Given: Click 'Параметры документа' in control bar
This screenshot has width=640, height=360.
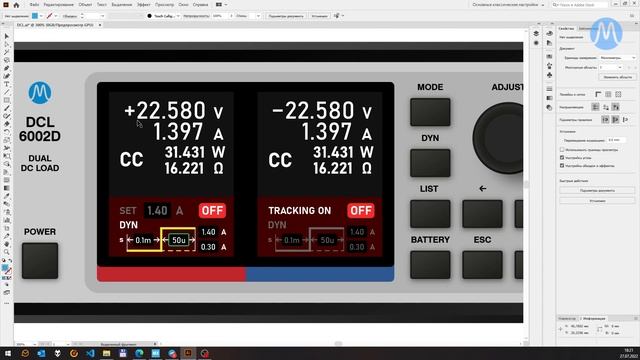Looking at the screenshot, I should 286,16.
